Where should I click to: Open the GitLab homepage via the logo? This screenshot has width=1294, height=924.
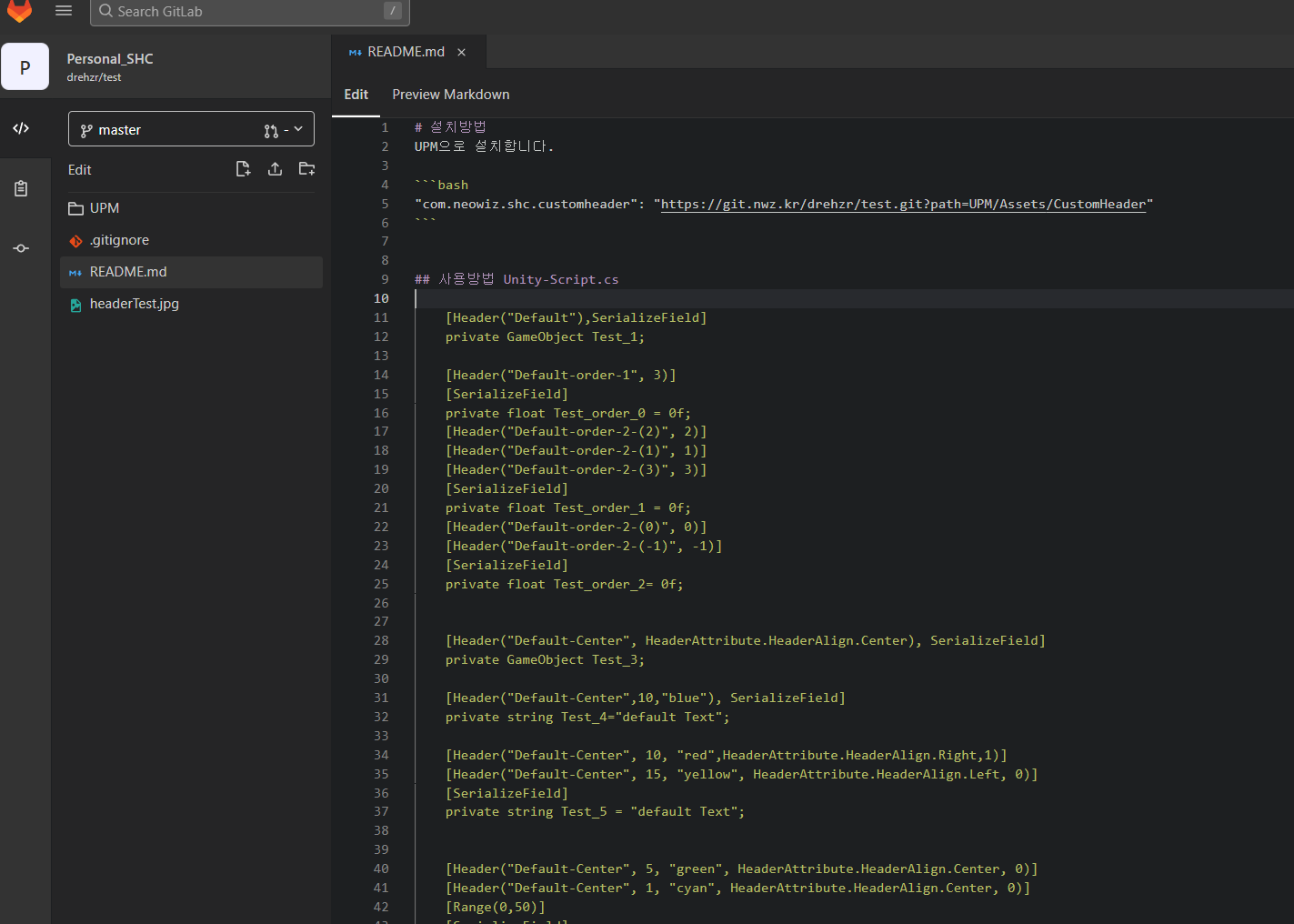click(x=19, y=12)
